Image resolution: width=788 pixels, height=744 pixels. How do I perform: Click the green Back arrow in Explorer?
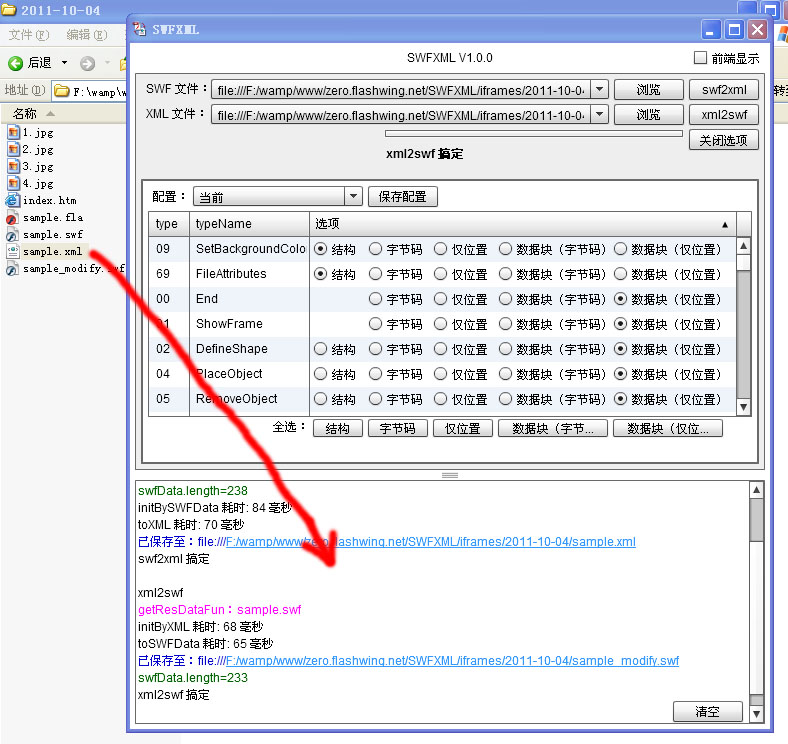(x=16, y=63)
